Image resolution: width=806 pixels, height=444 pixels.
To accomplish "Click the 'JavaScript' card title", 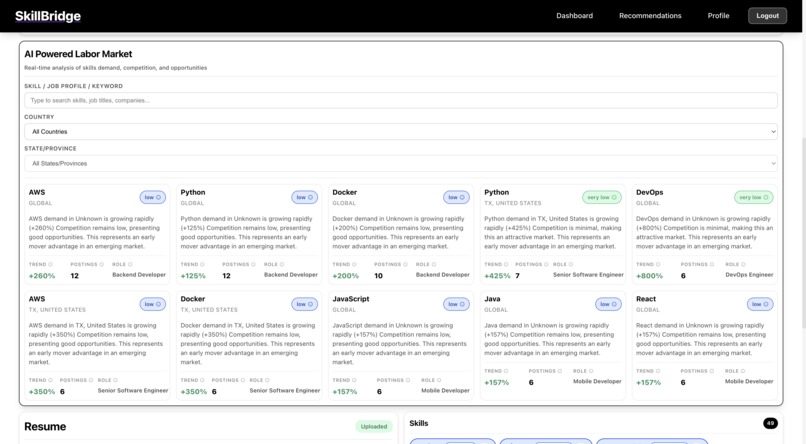I will coord(351,299).
